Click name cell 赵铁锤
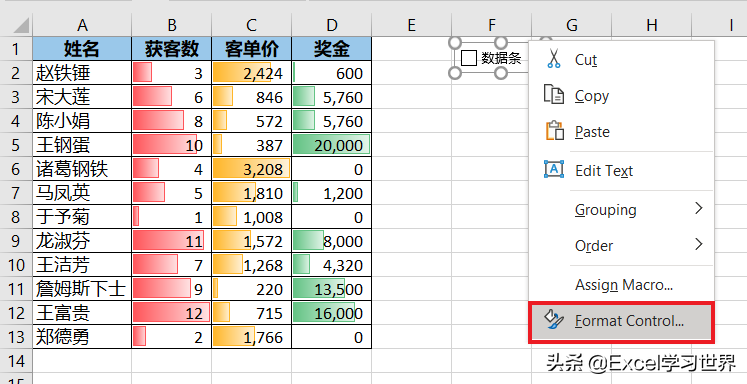 pyautogui.click(x=82, y=73)
